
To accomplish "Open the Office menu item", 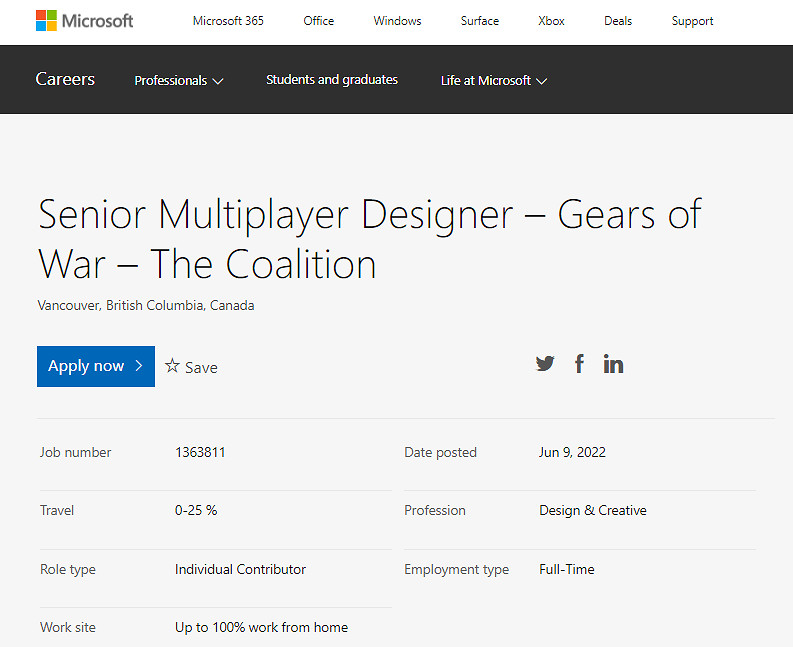I will point(319,21).
